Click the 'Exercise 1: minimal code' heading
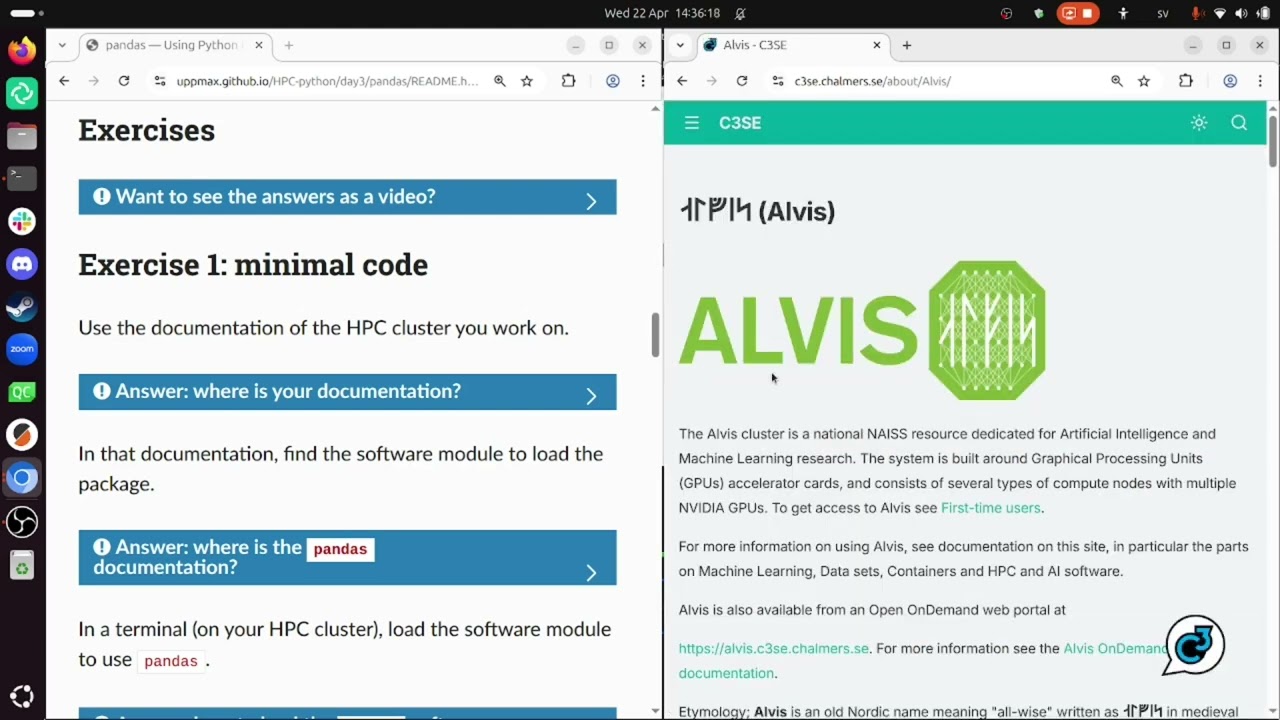 253,265
